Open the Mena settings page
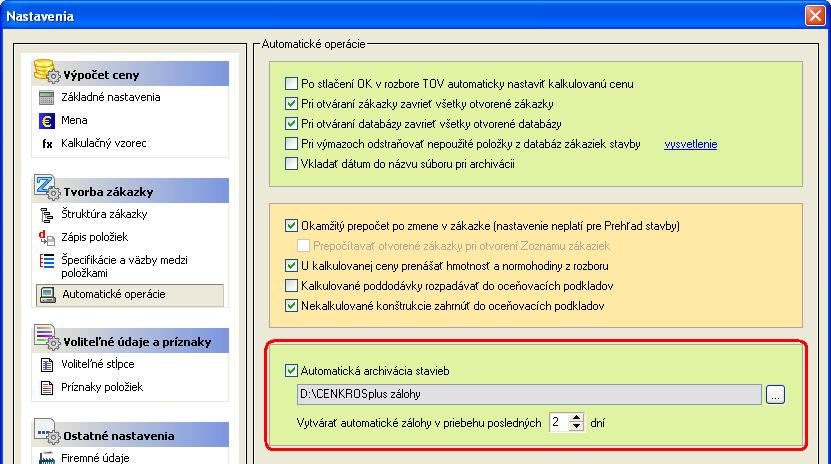Viewport: 831px width, 464px height. tap(74, 120)
